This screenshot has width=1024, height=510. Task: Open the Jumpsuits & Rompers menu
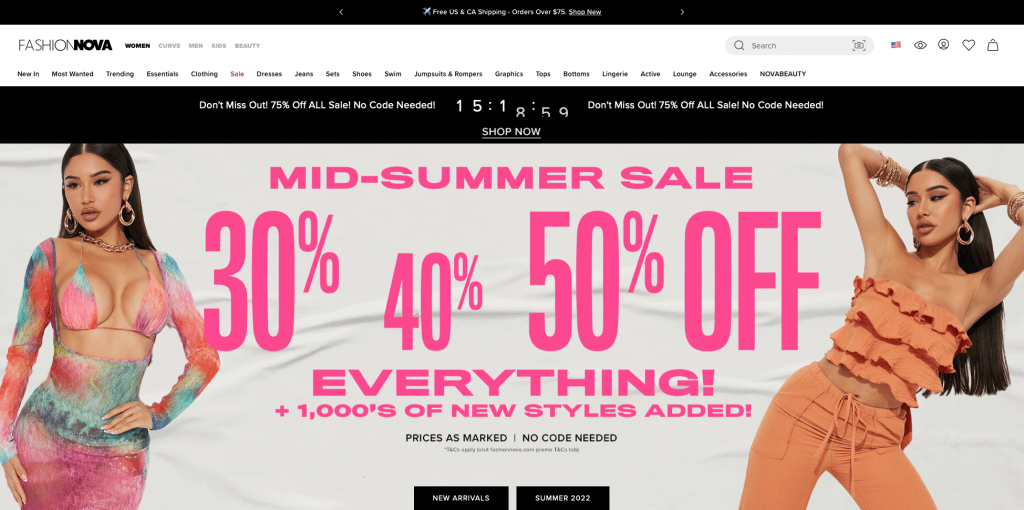point(448,74)
